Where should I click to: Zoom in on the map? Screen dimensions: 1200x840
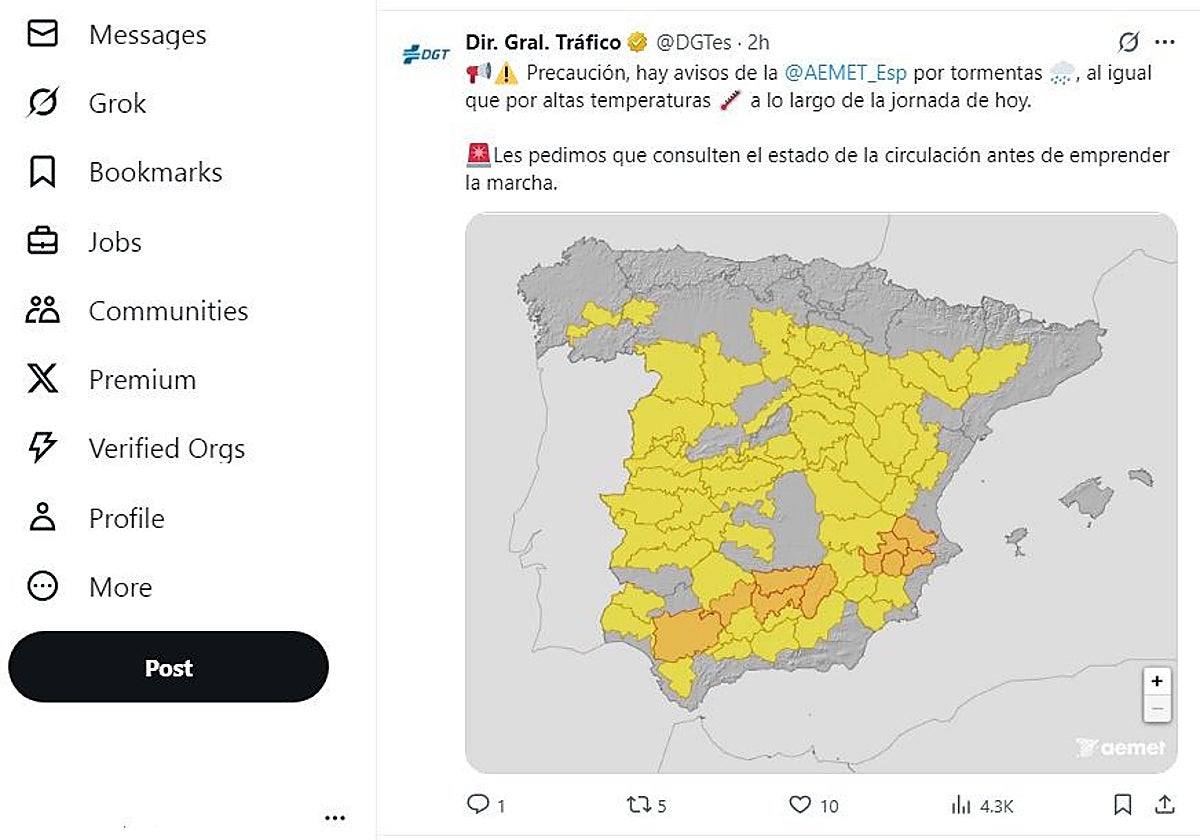pyautogui.click(x=1157, y=682)
